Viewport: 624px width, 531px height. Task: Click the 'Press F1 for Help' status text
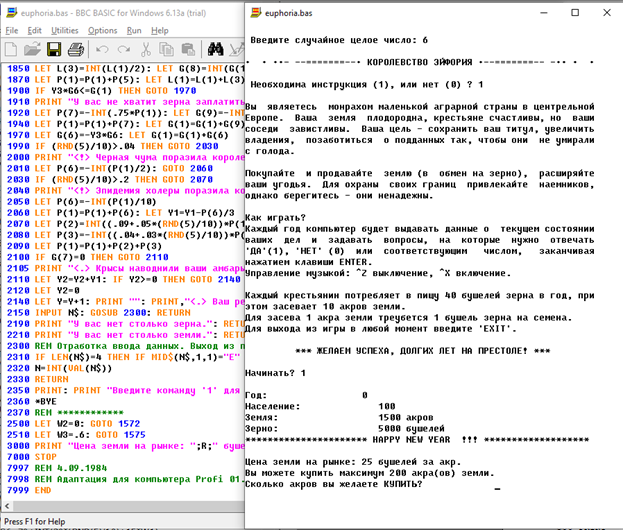pyautogui.click(x=35, y=521)
